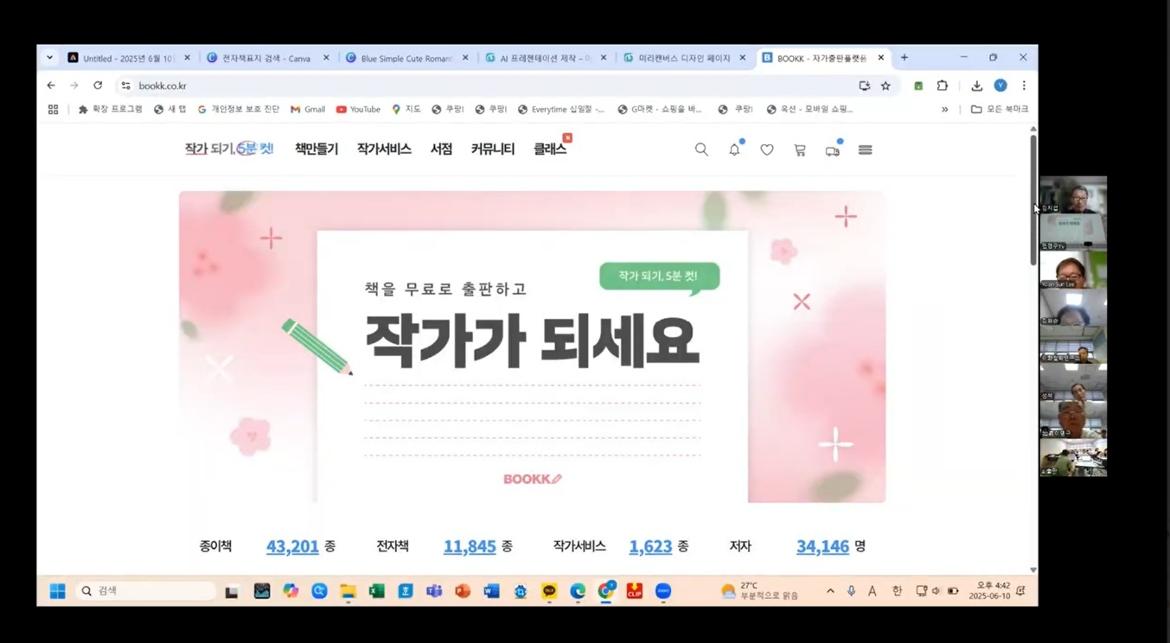Open the wishlist heart icon

[x=767, y=150]
